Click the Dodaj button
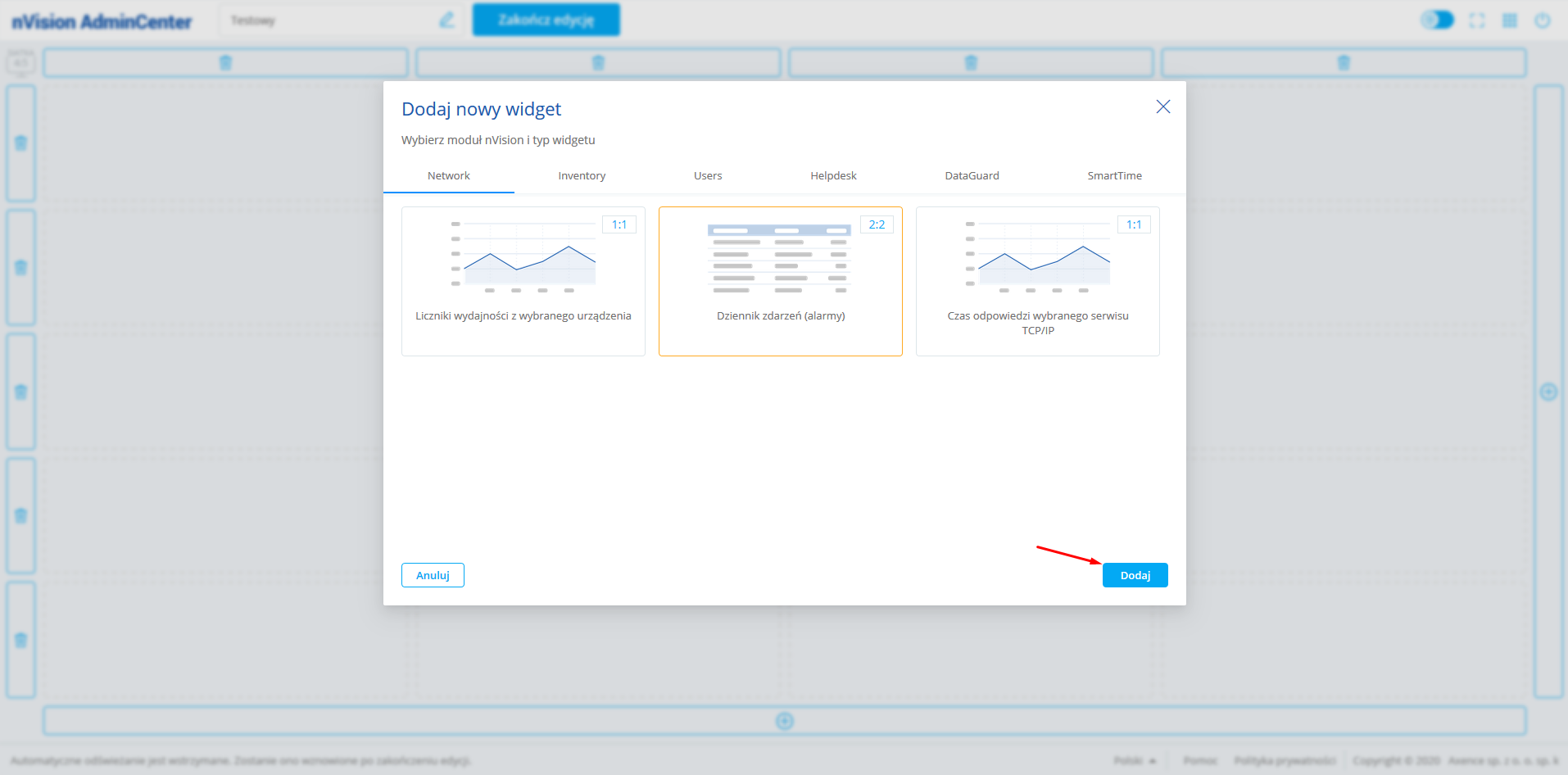Screen dimensions: 1568x775 click(1135, 575)
